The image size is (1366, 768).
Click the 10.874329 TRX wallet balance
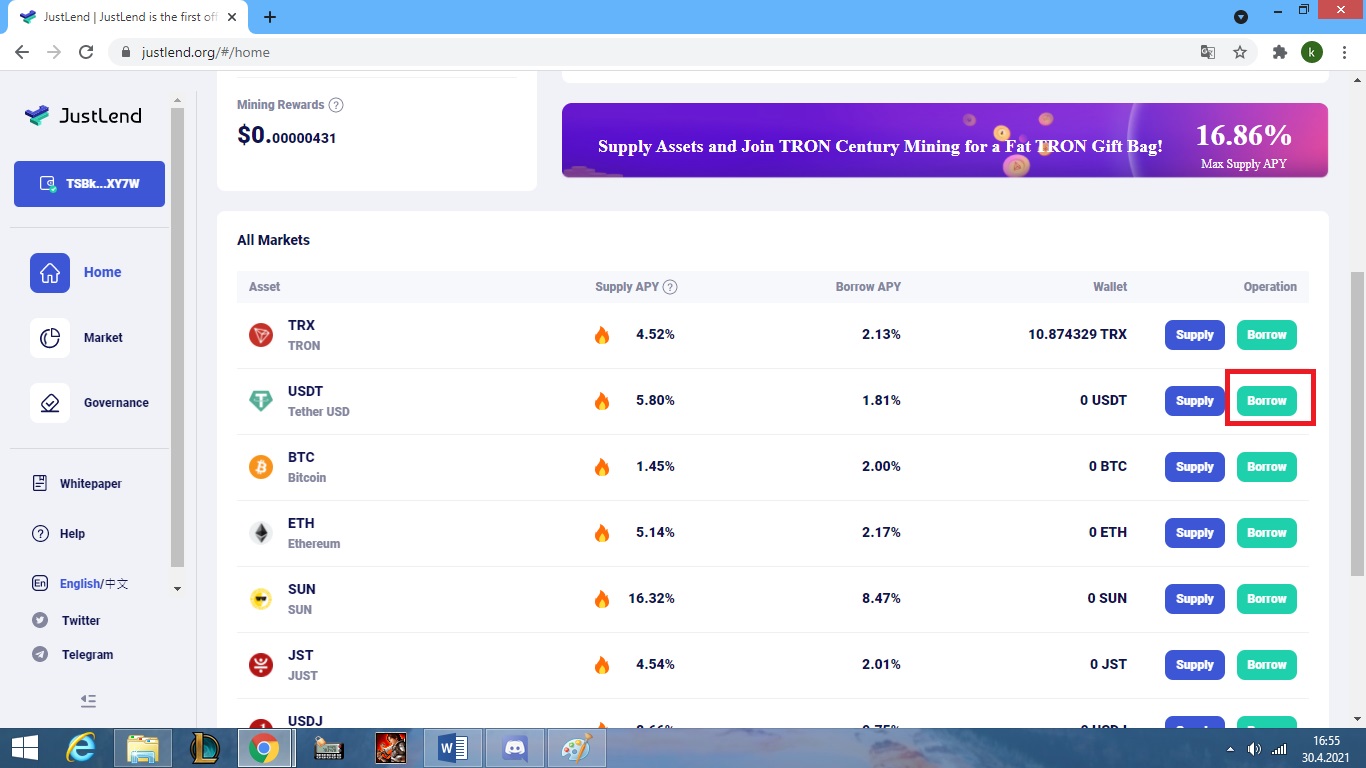[1077, 334]
